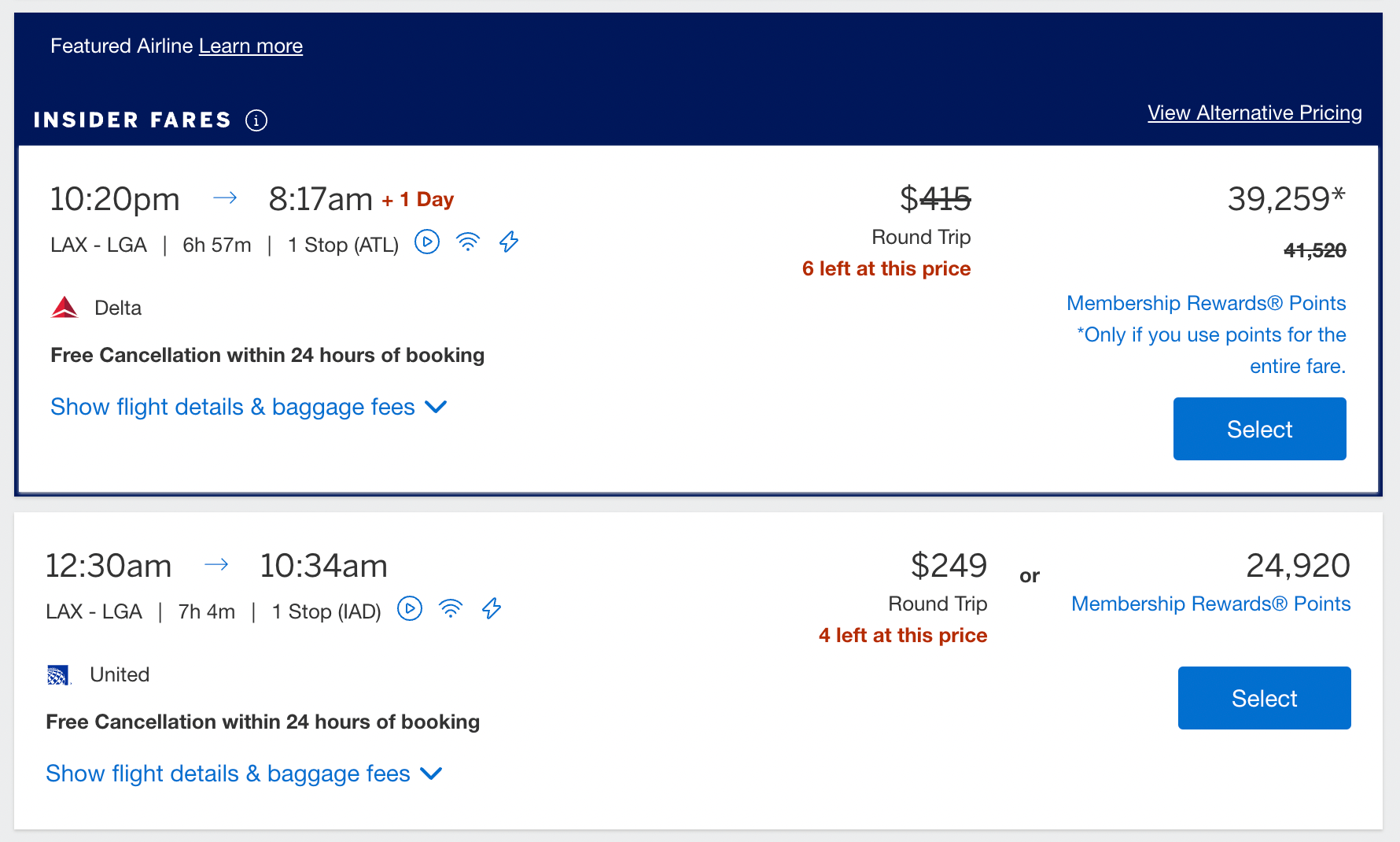This screenshot has width=1400, height=842.
Task: Click the play icon on the United flight row
Action: coord(410,608)
